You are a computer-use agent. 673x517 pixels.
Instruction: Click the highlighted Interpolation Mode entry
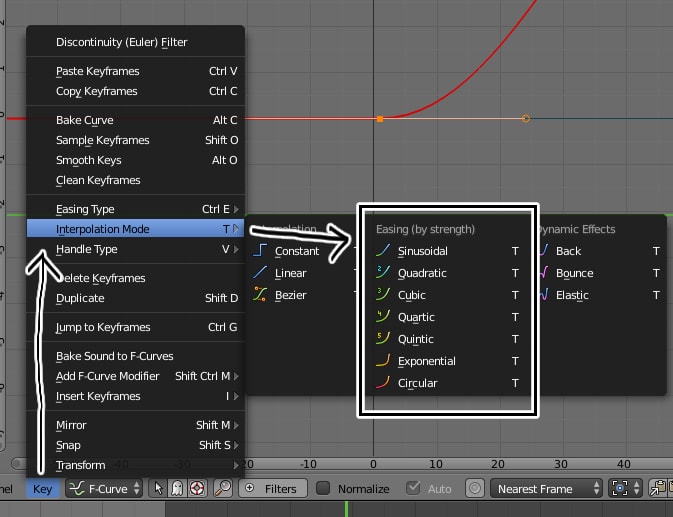click(x=135, y=229)
